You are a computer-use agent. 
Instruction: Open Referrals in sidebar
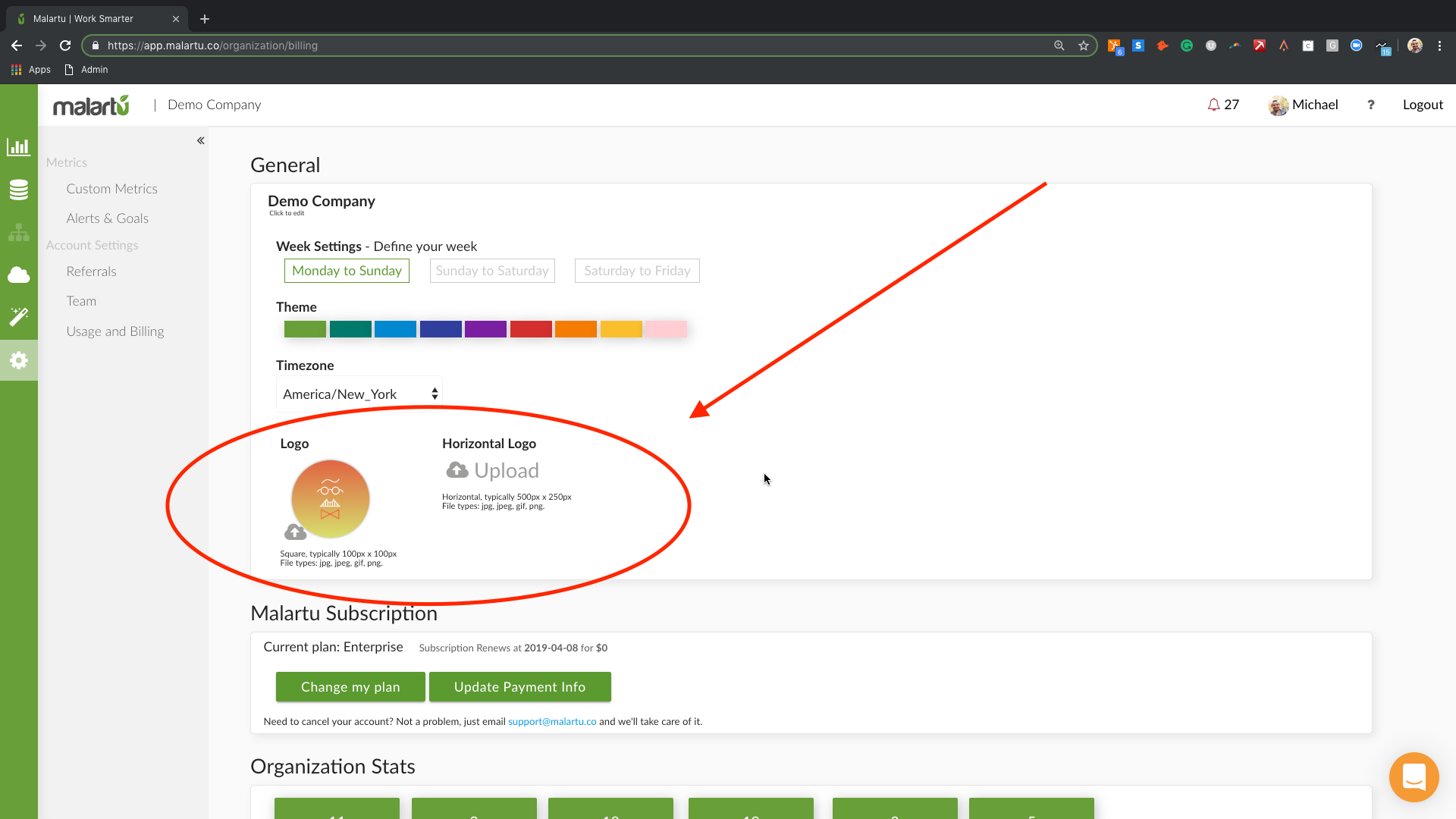tap(91, 271)
